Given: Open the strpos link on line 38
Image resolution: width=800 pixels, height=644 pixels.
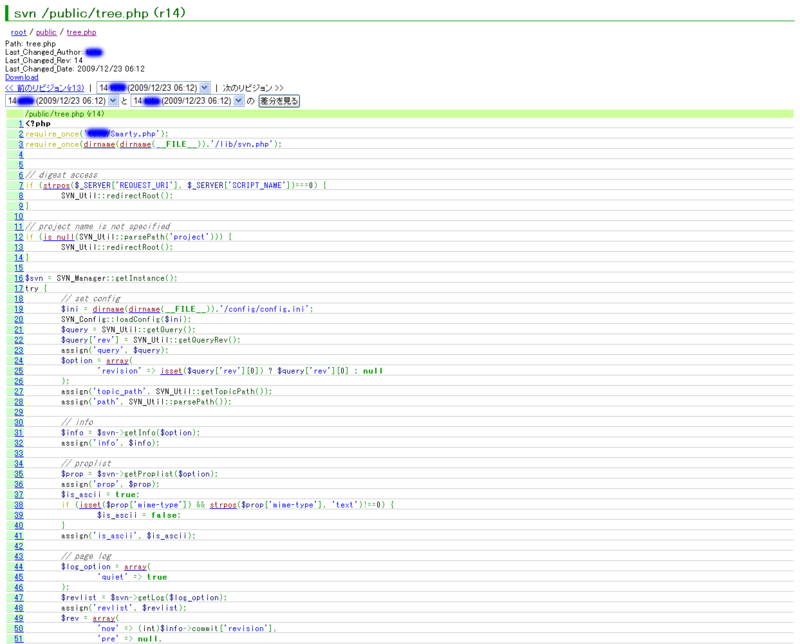Looking at the screenshot, I should tap(223, 505).
